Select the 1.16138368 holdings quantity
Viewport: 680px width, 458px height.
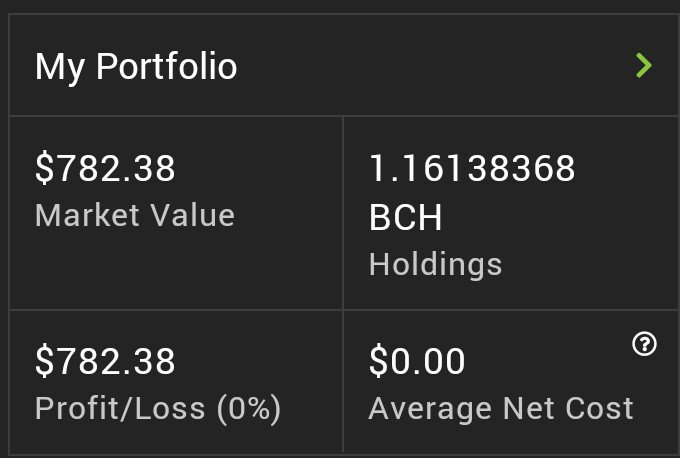(x=472, y=168)
